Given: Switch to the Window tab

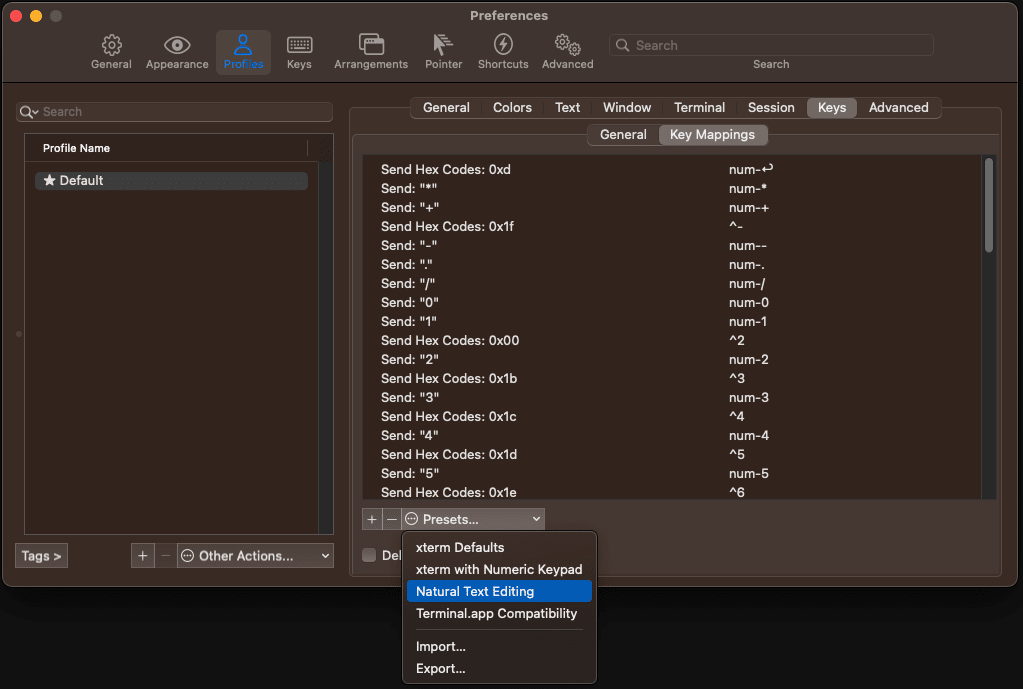Looking at the screenshot, I should [x=627, y=108].
